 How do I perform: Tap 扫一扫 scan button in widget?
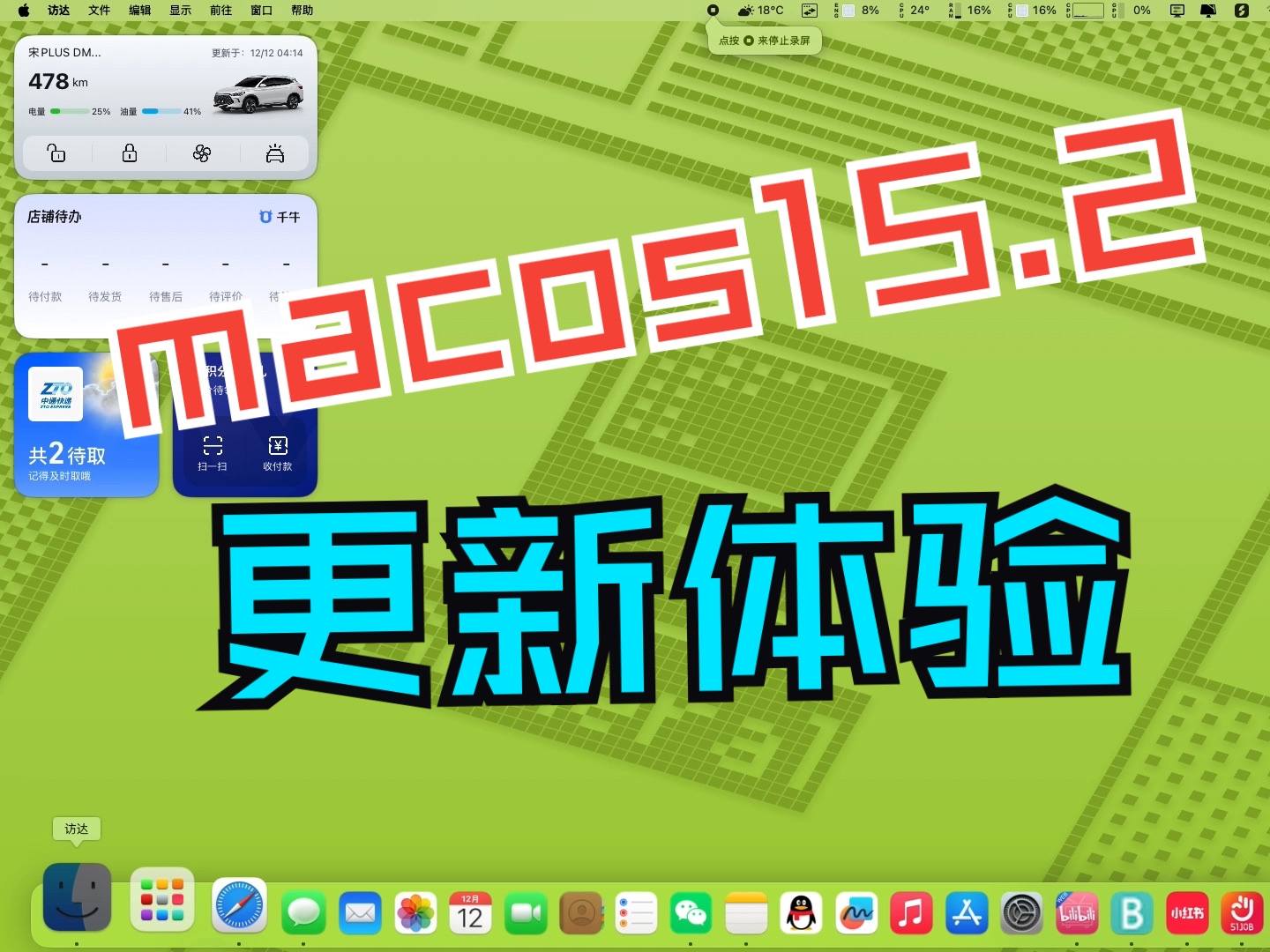point(213,453)
